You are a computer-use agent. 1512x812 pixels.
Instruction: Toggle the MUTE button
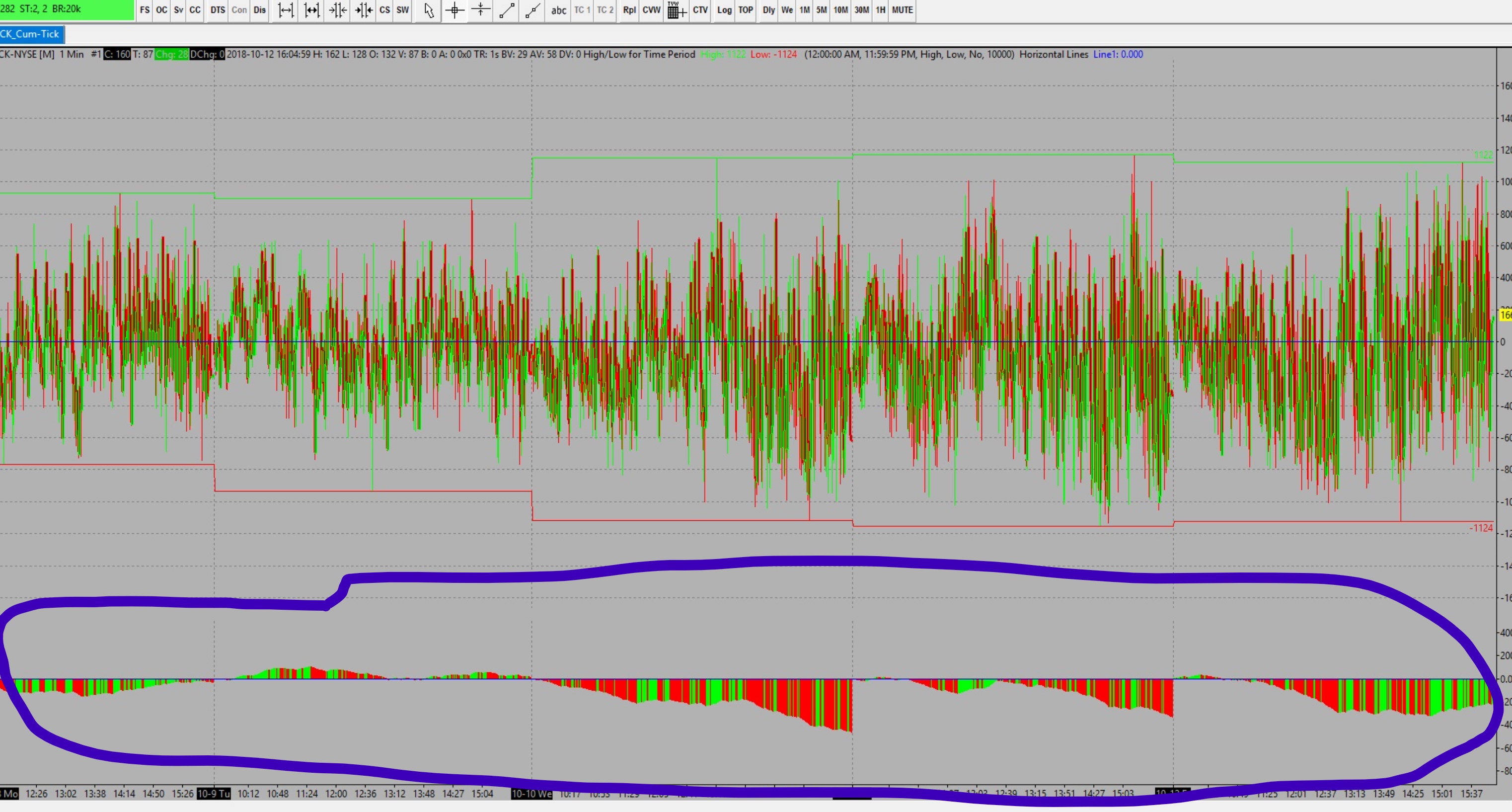click(x=902, y=10)
